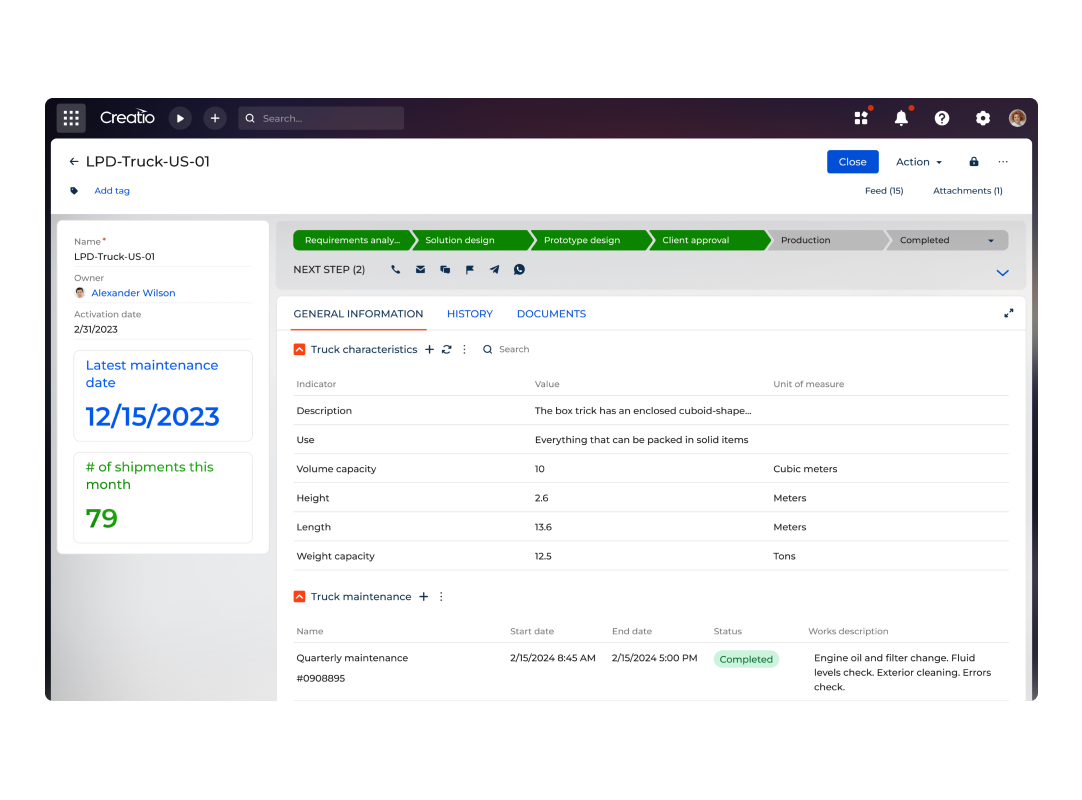Refresh the Truck characteristics list
This screenshot has height=800, width=1082.
click(x=446, y=350)
